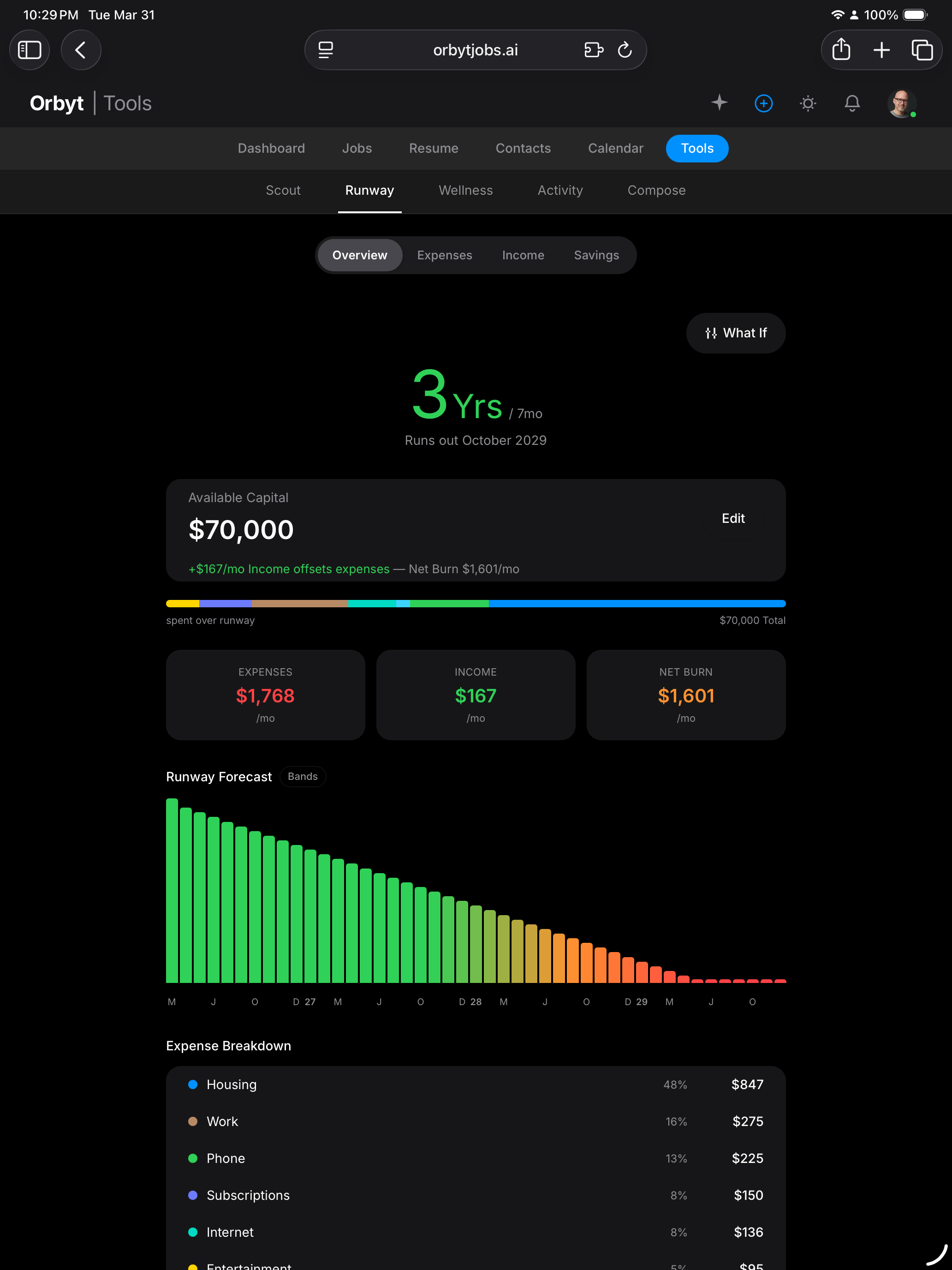This screenshot has width=952, height=1270.
Task: Reload the page with refresh icon
Action: pyautogui.click(x=625, y=50)
